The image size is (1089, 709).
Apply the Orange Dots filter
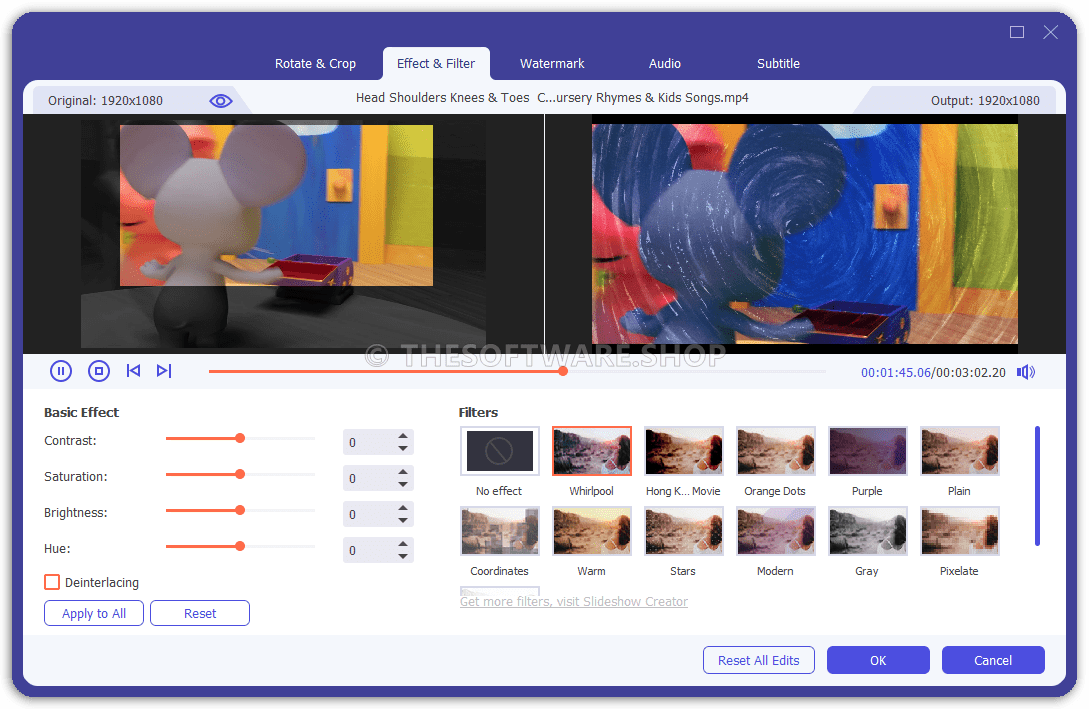(776, 451)
